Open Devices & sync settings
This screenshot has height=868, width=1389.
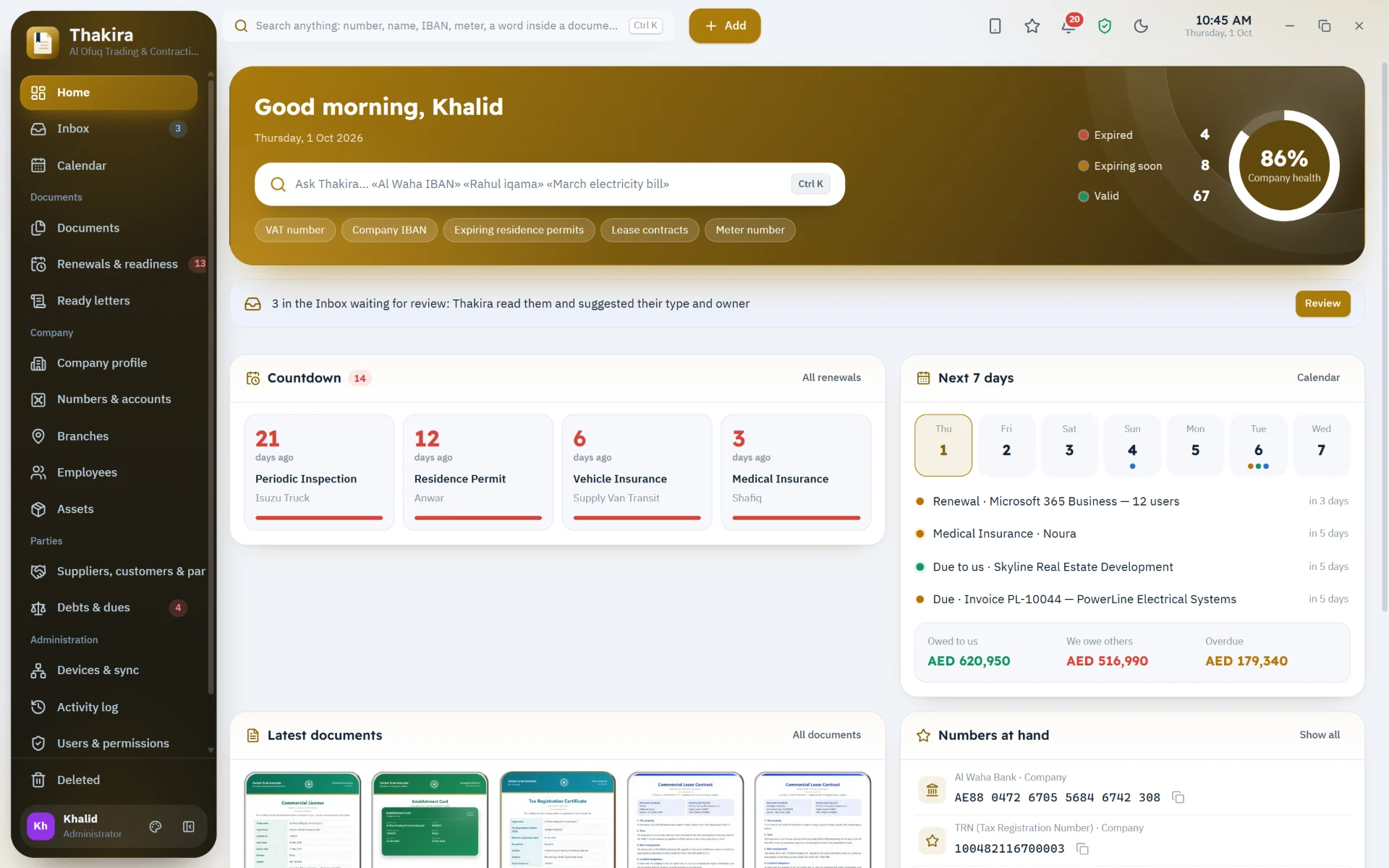[109, 671]
